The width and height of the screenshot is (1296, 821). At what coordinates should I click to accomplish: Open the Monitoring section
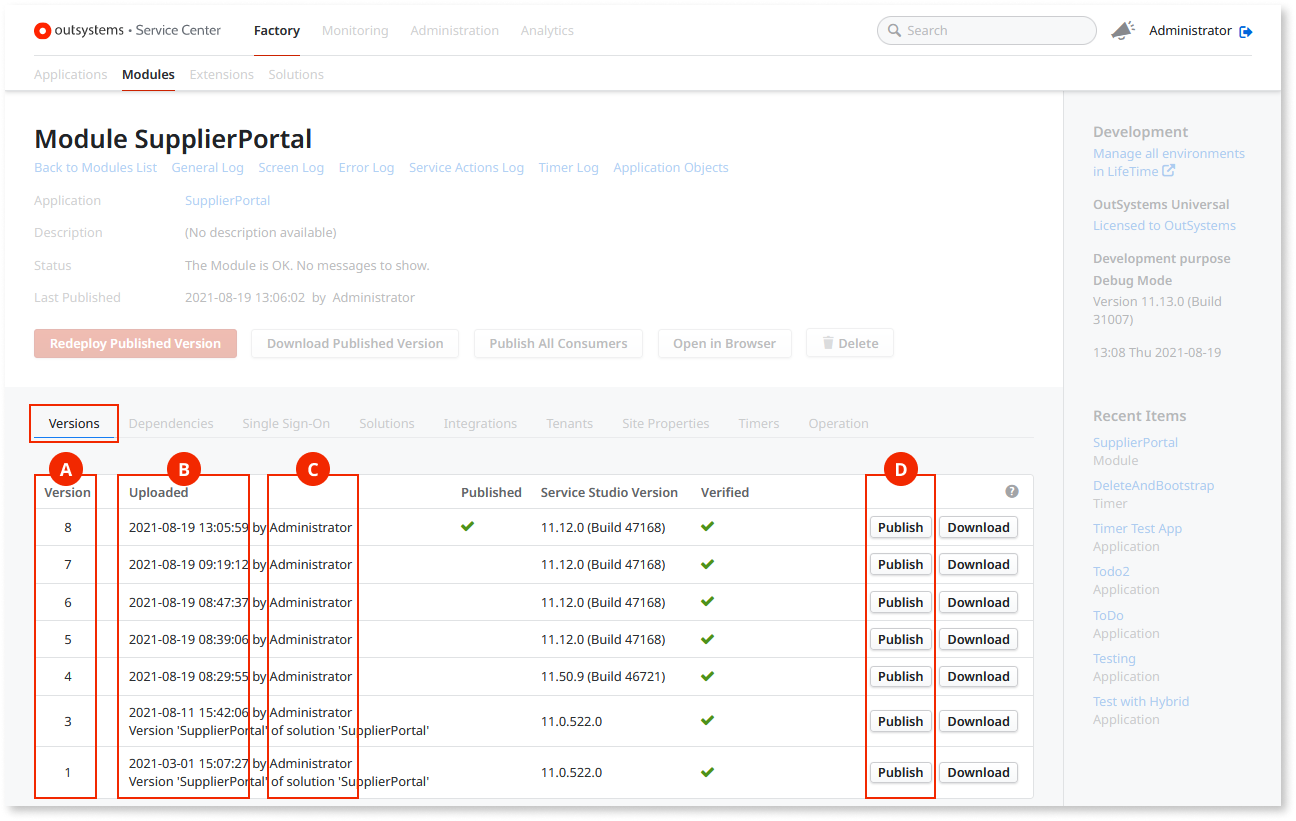(x=355, y=30)
